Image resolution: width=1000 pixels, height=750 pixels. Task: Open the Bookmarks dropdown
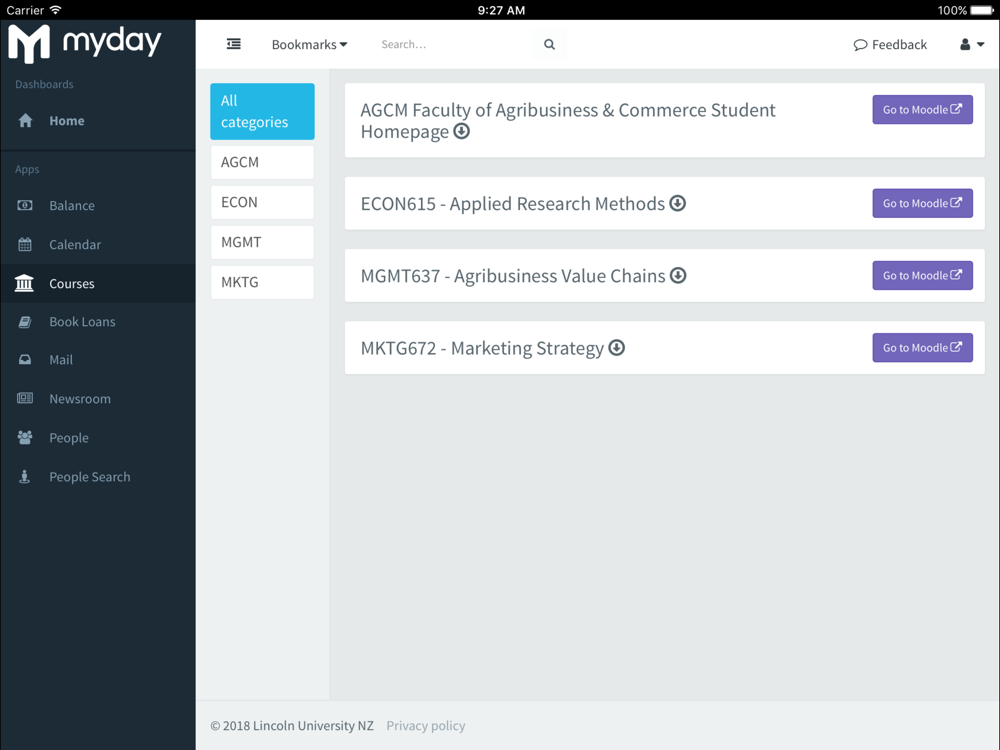click(309, 45)
